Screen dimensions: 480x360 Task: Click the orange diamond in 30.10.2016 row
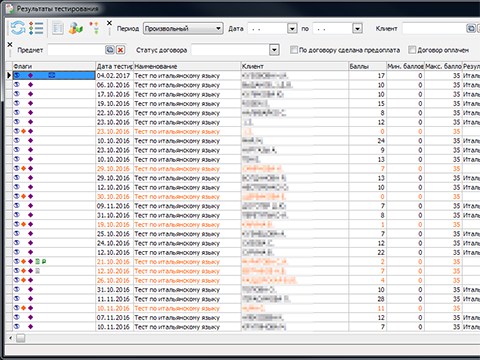point(23,196)
